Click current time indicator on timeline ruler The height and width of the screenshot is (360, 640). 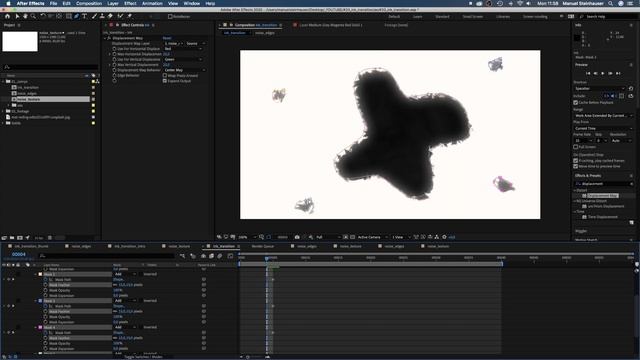pyautogui.click(x=267, y=258)
